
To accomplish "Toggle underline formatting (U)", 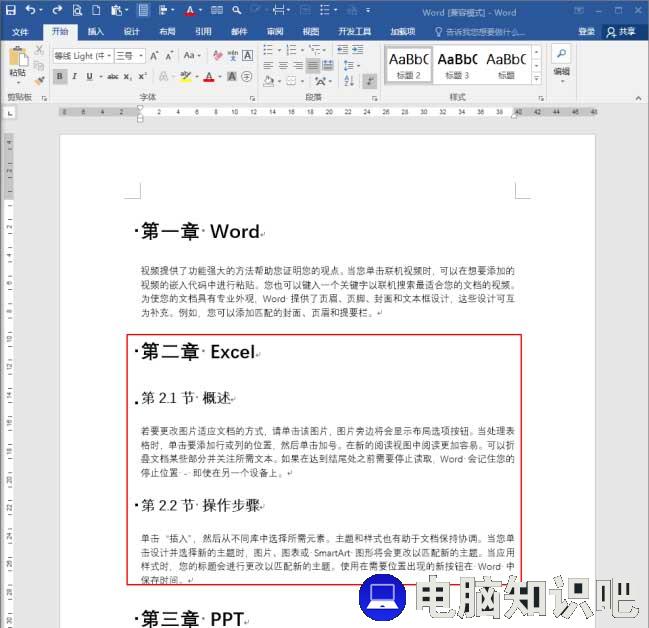I will [89, 77].
